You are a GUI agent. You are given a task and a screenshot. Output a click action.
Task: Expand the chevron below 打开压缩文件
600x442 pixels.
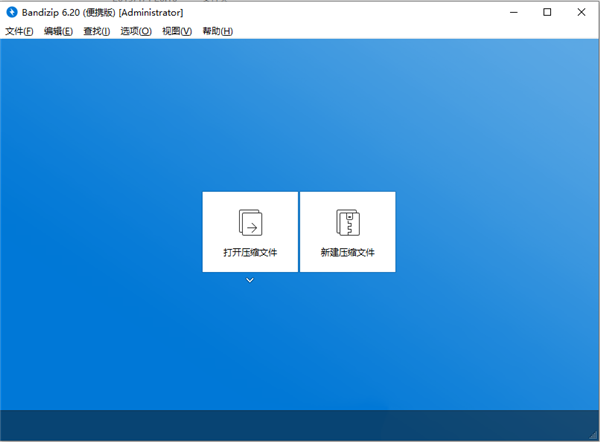click(250, 280)
